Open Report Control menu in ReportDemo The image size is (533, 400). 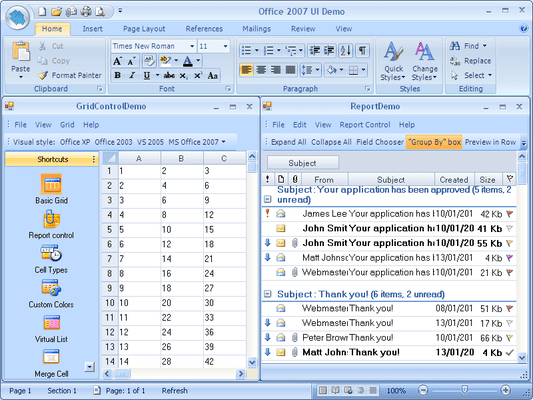[x=365, y=125]
